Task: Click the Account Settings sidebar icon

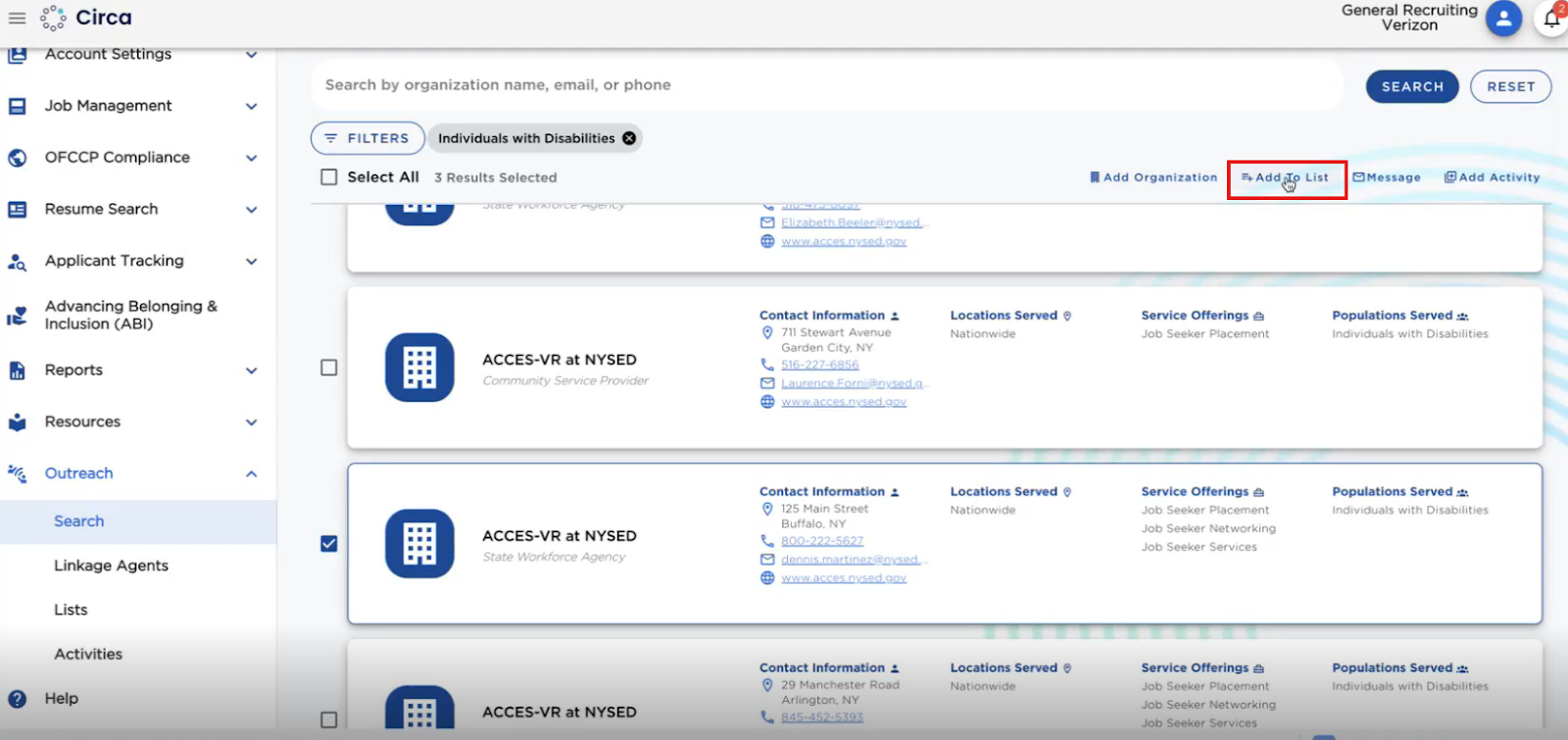Action: pos(17,55)
